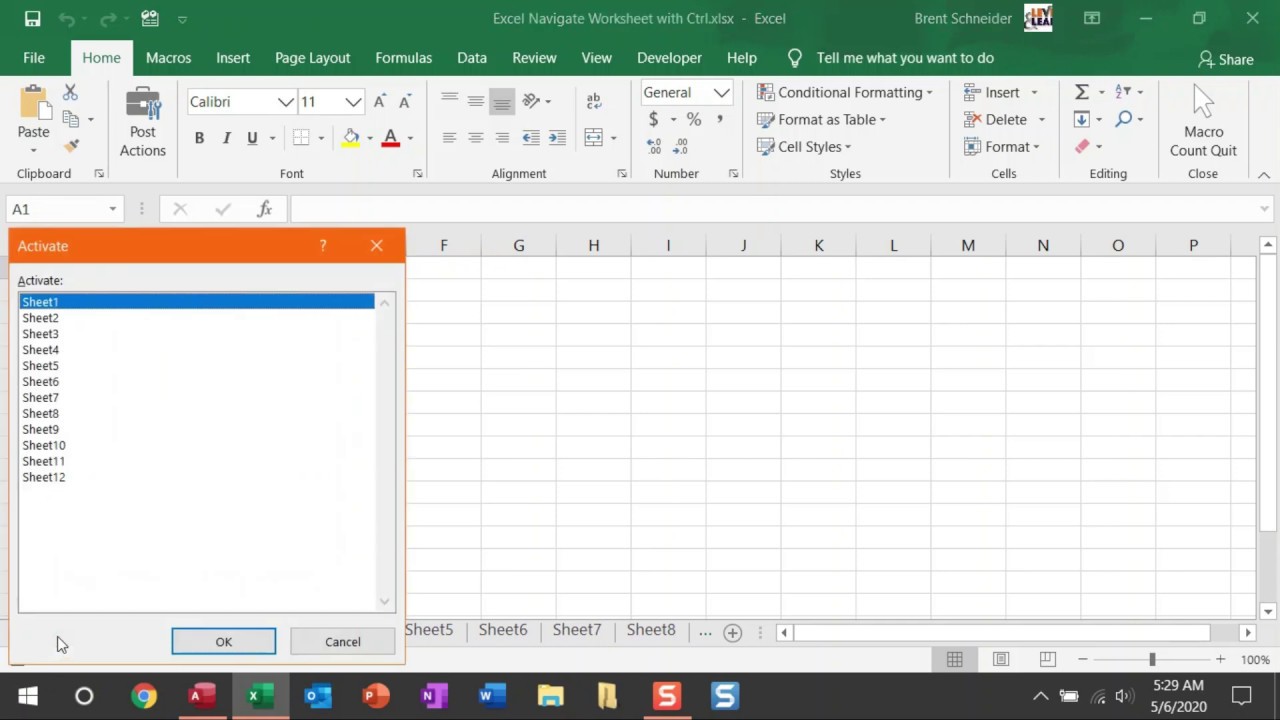Click the Save icon in title bar
The image size is (1280, 720).
point(32,18)
